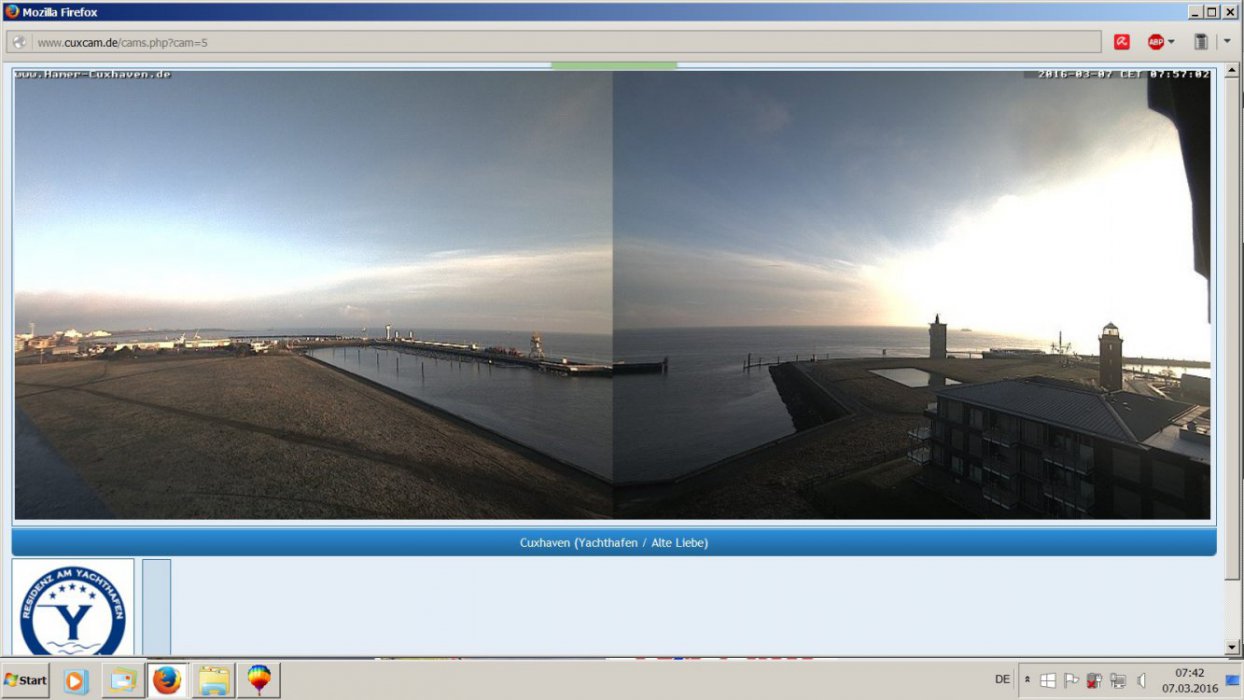Click the page scrollbar up arrow

pyautogui.click(x=1232, y=71)
